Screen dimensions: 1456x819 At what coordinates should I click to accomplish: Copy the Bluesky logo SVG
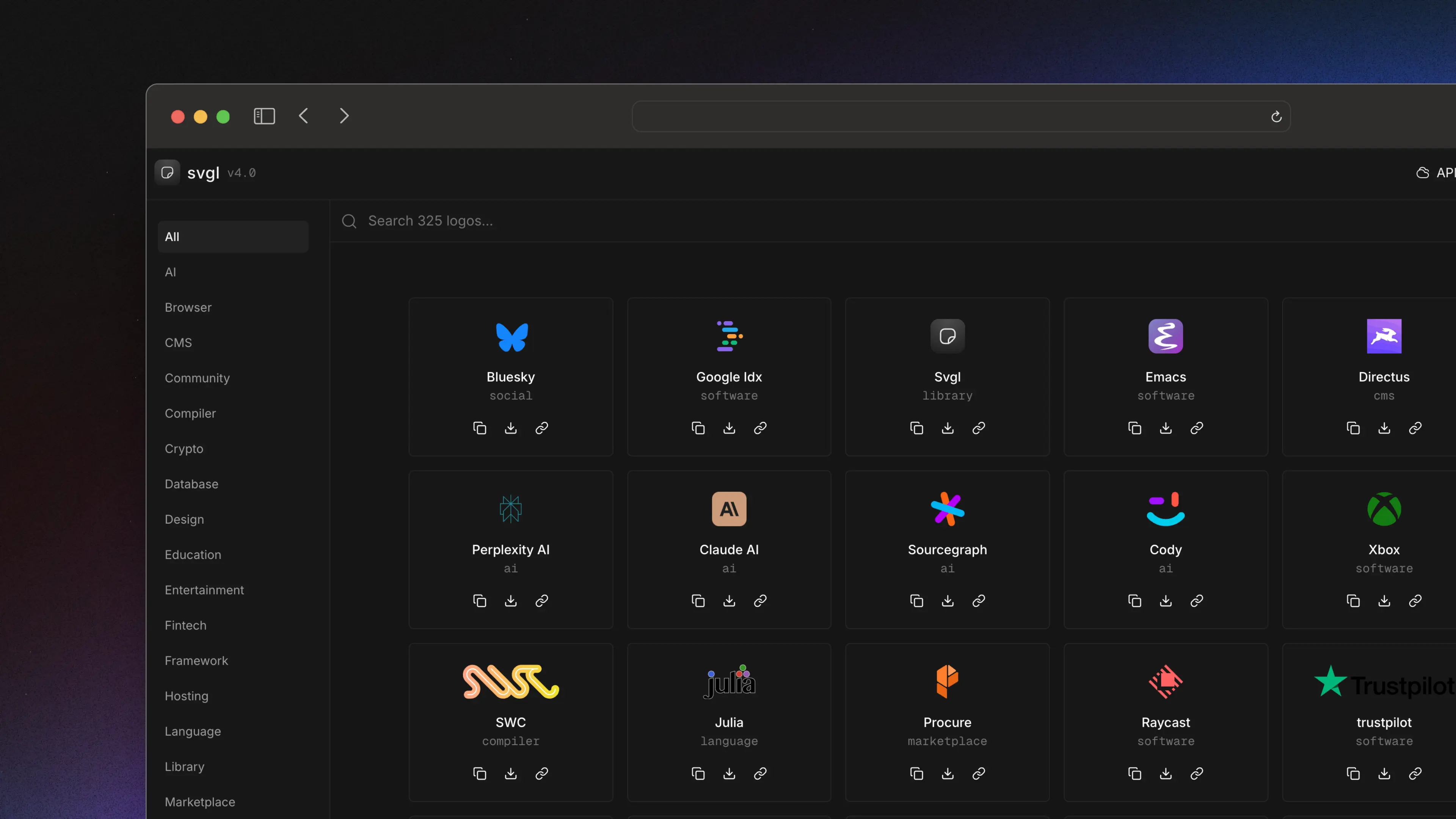click(479, 428)
